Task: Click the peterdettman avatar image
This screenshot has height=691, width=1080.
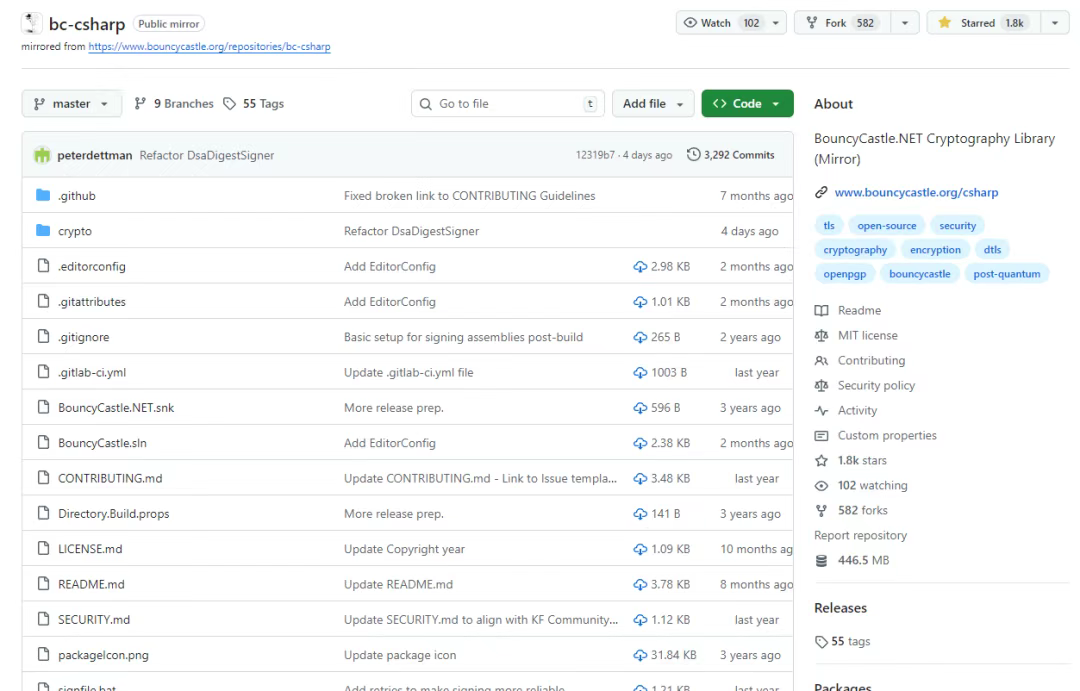Action: (42, 155)
